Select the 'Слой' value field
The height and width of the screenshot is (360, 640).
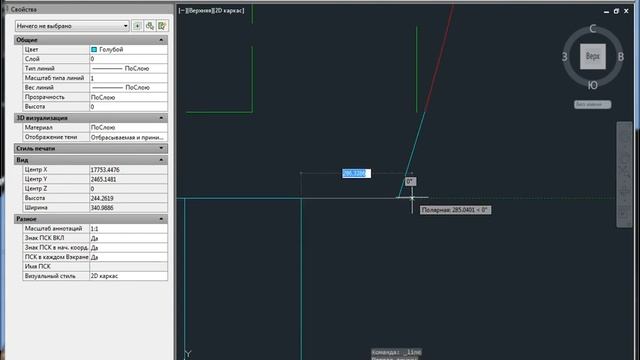(x=128, y=59)
